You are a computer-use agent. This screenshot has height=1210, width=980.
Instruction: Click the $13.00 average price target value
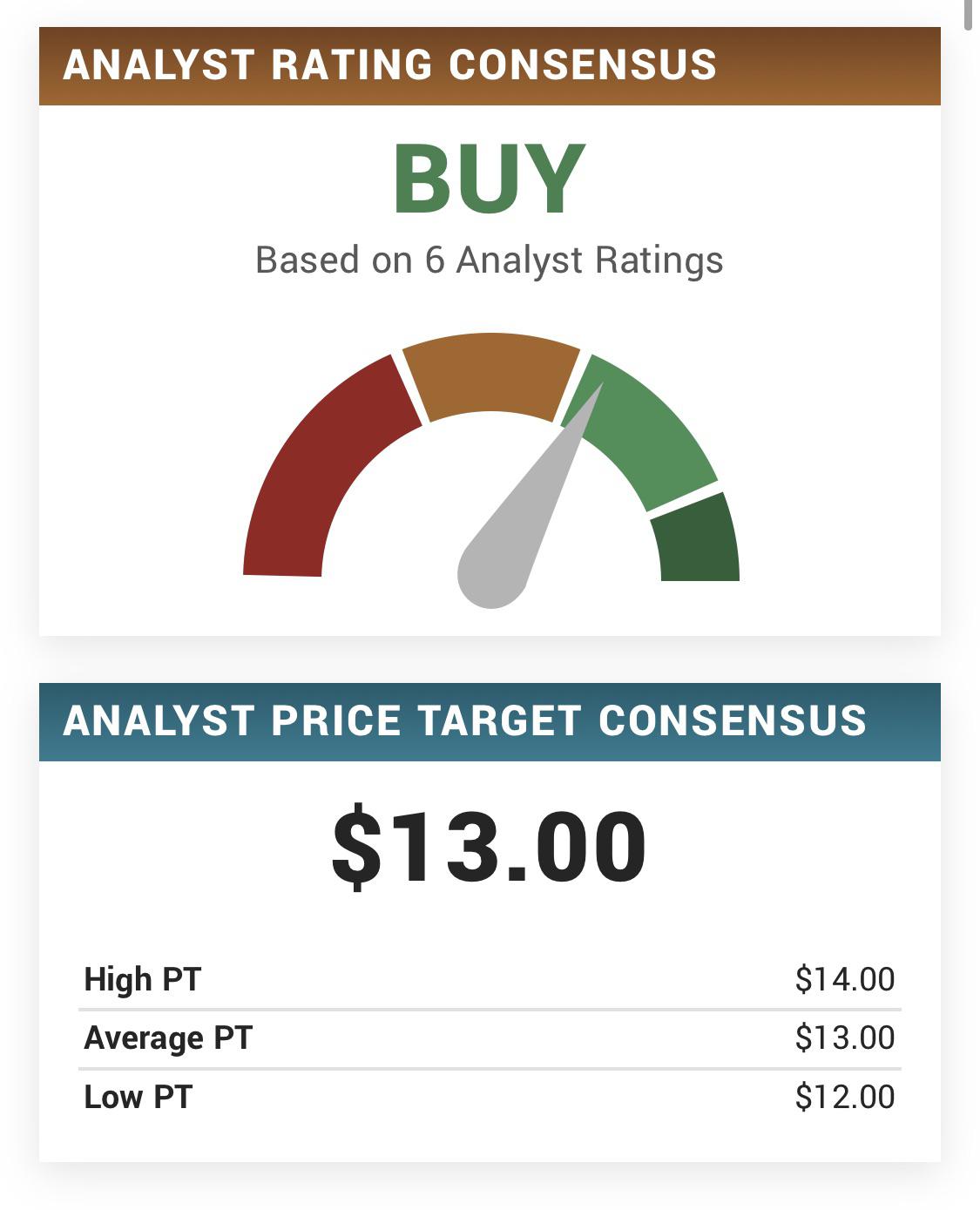tap(844, 1038)
